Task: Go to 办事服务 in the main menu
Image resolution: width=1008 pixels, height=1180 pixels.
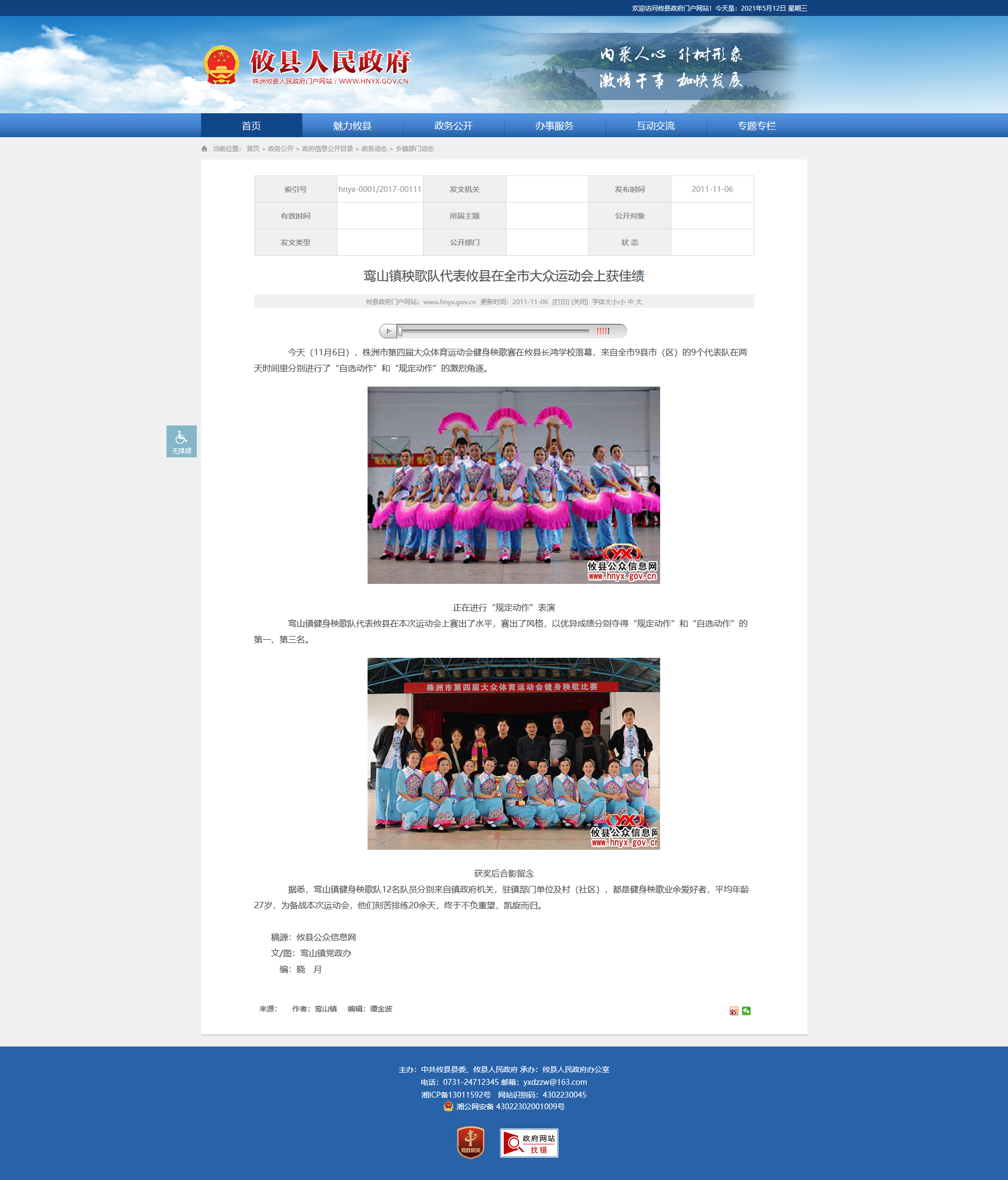Action: tap(554, 125)
